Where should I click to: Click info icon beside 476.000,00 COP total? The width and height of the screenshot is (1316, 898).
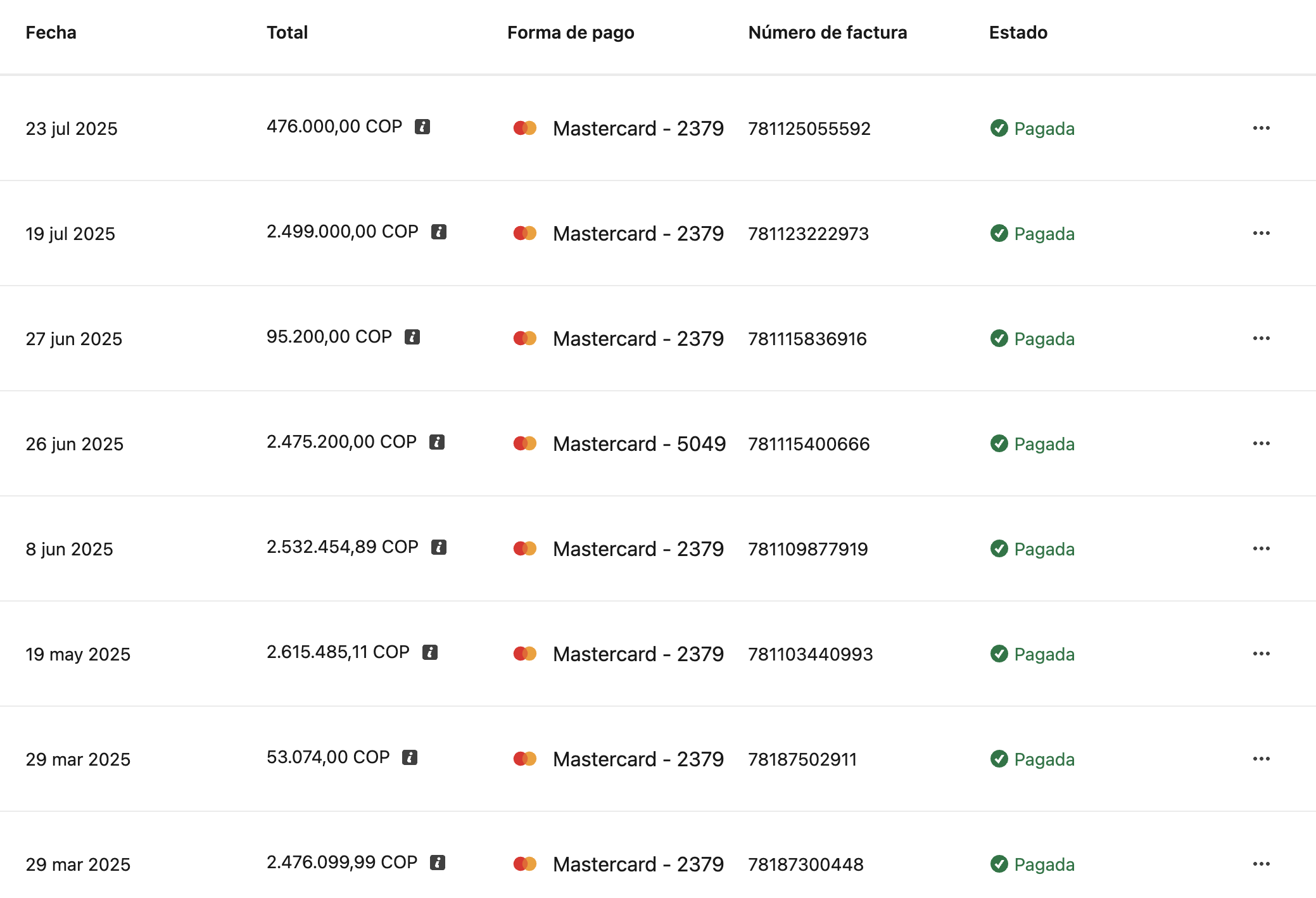pyautogui.click(x=422, y=127)
